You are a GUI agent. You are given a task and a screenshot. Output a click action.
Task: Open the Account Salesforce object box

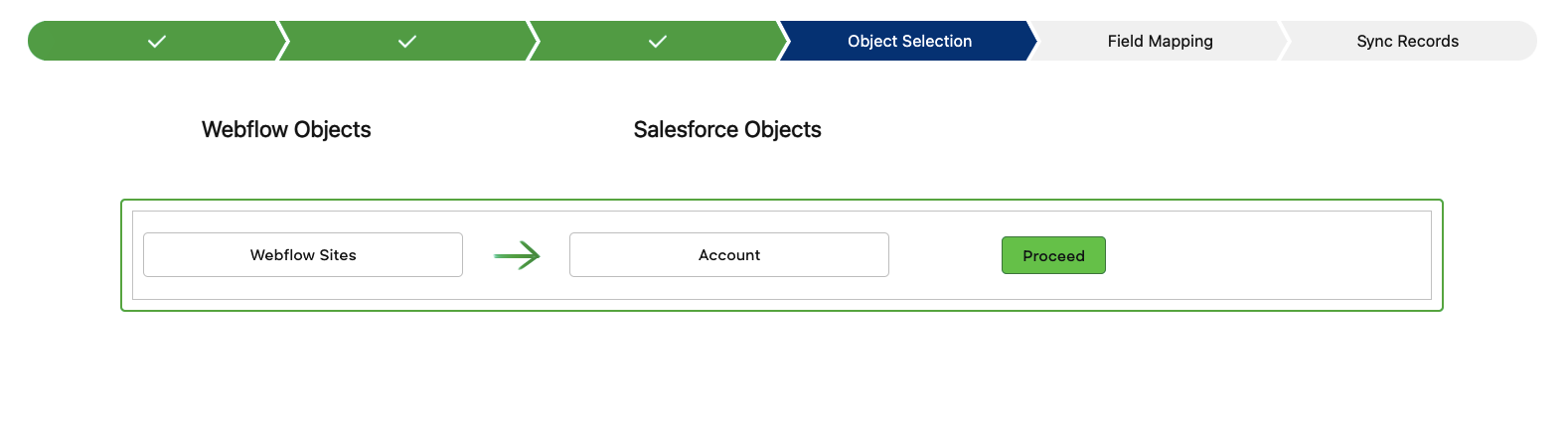[729, 254]
